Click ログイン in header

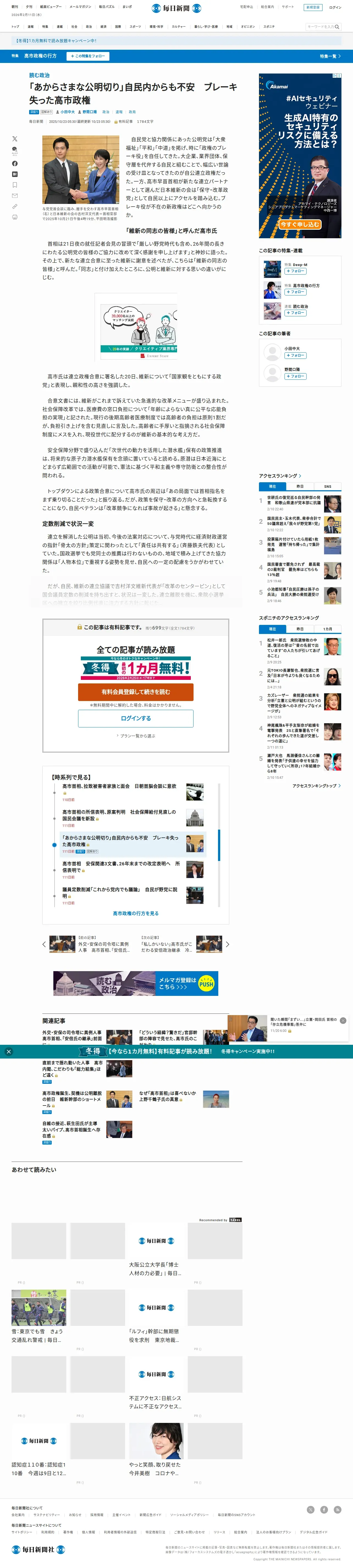(335, 7)
